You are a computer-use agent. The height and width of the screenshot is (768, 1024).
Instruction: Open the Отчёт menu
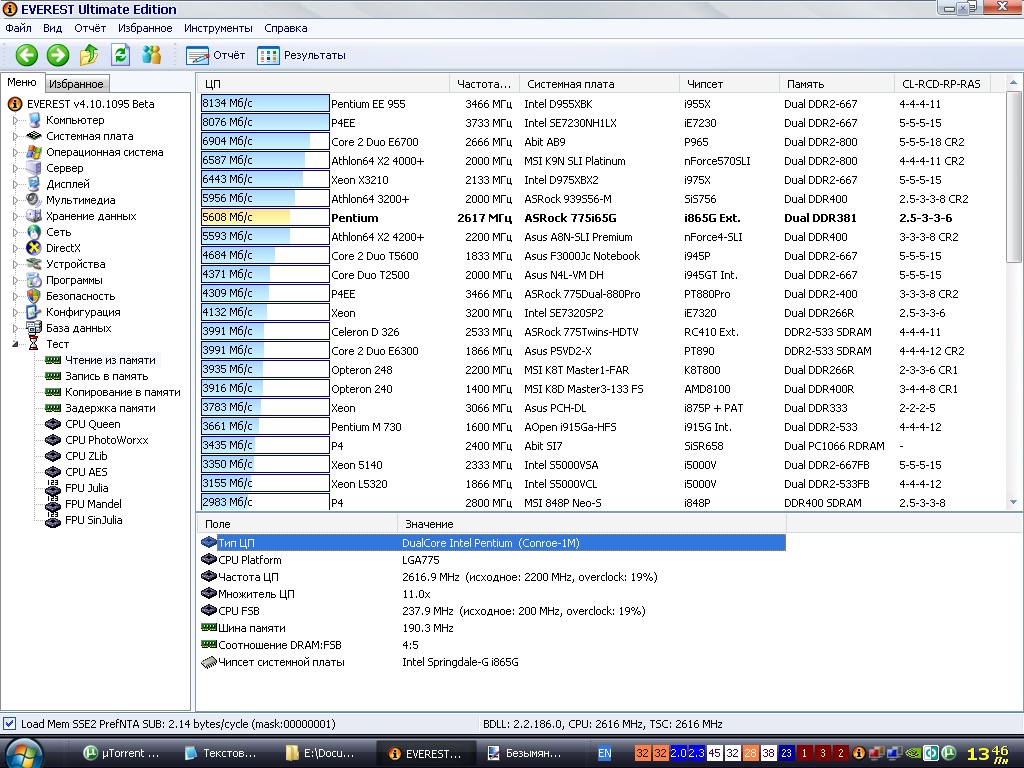pos(90,28)
